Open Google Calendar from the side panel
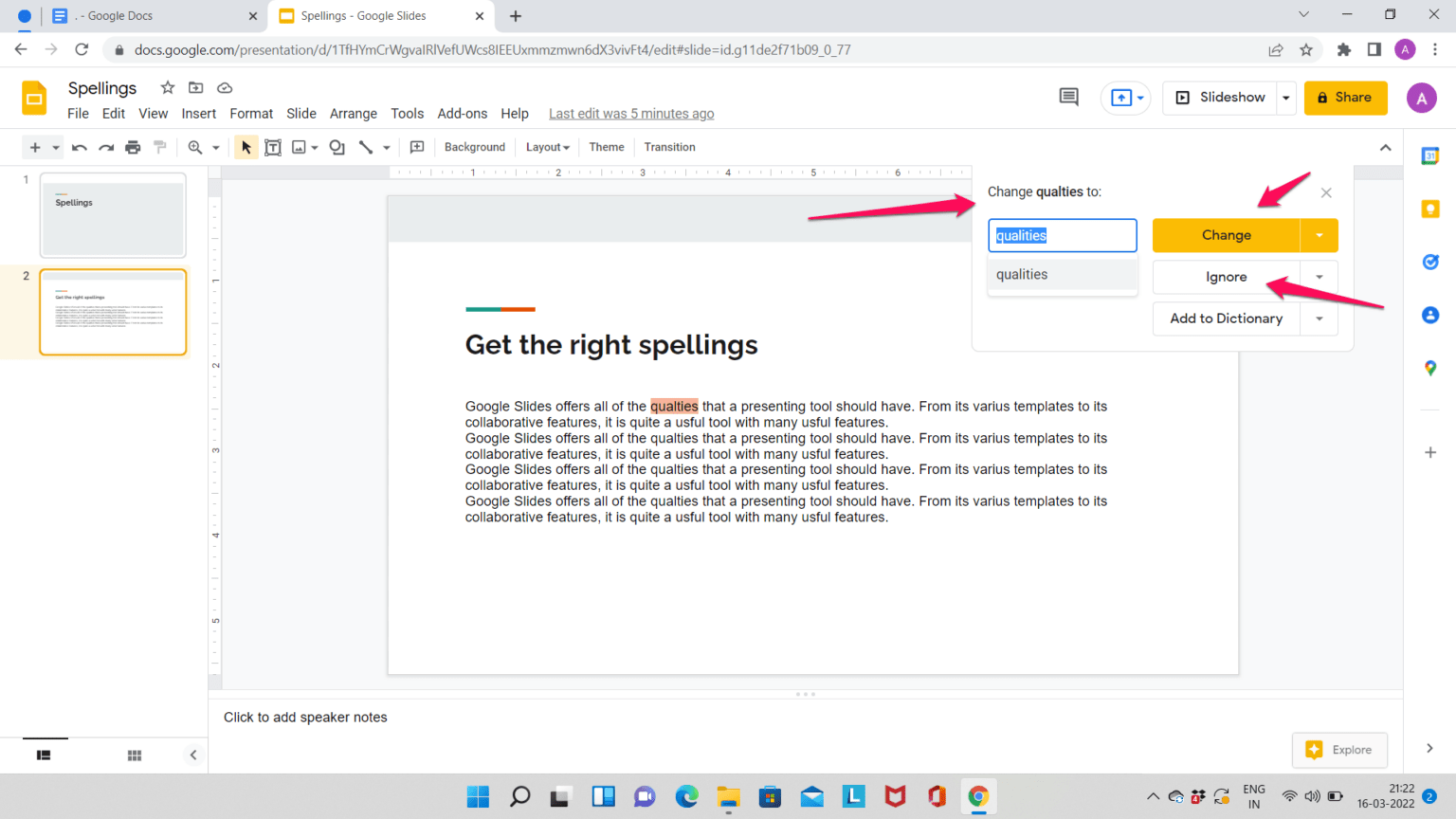The image size is (1456, 819). coord(1430,155)
